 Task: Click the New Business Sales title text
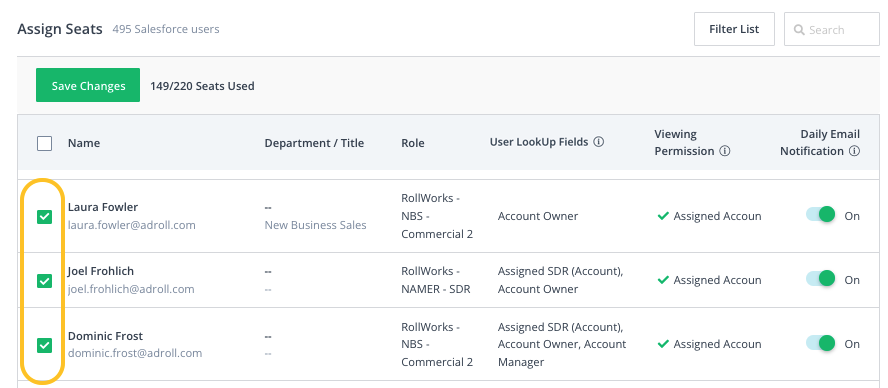(x=315, y=225)
